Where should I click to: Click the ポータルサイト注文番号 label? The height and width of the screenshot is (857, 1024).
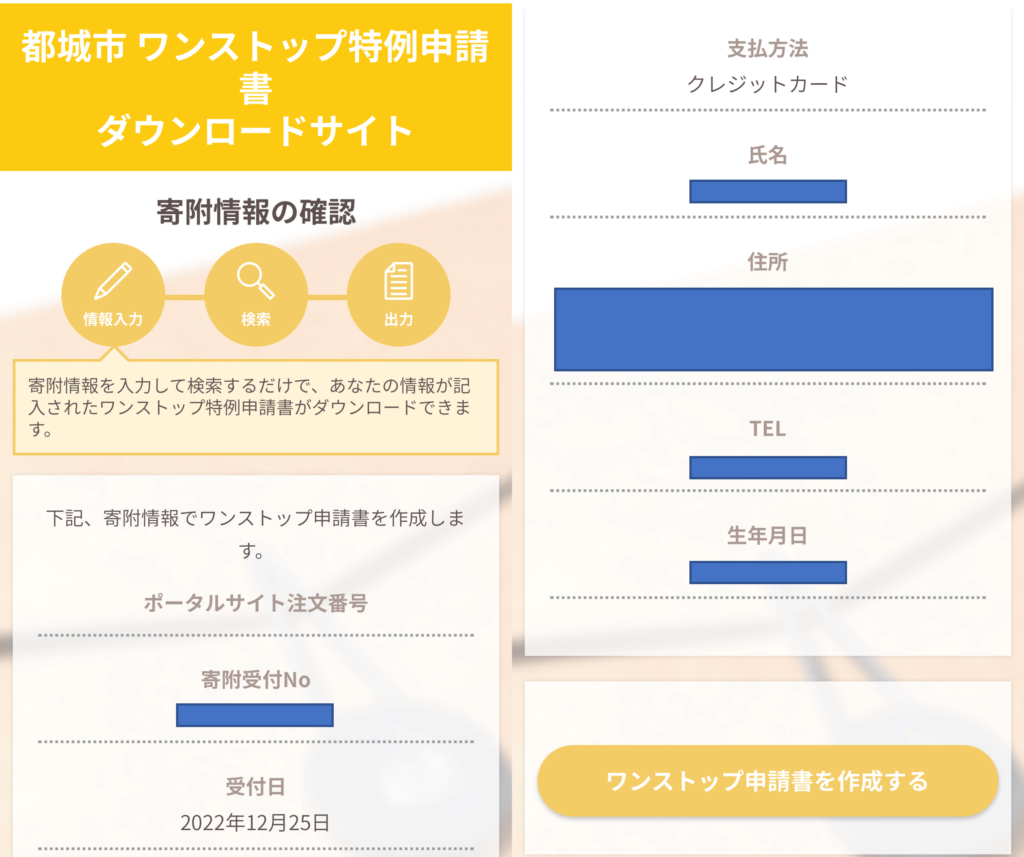(255, 602)
